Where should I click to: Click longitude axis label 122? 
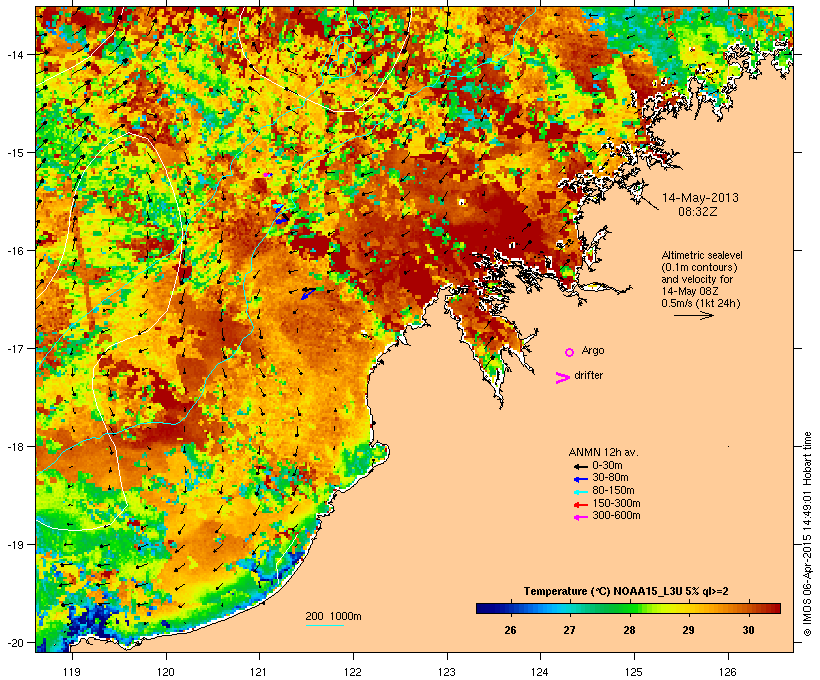pyautogui.click(x=353, y=672)
